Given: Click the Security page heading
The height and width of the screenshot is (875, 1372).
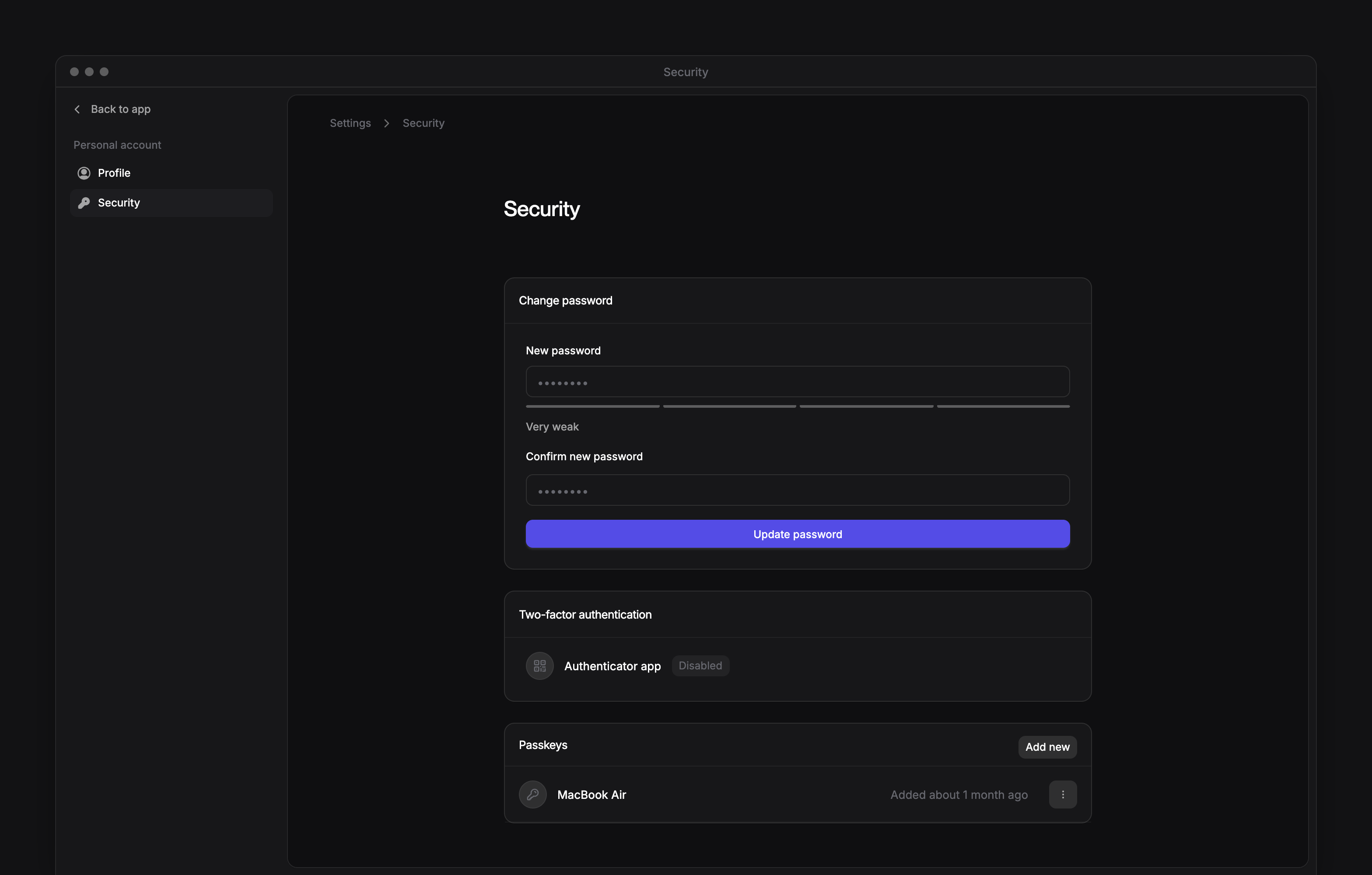Looking at the screenshot, I should click(x=541, y=209).
